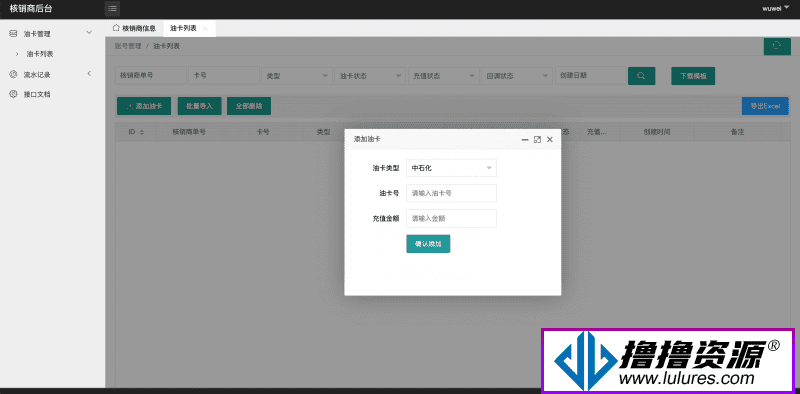Viewport: 800px width, 394px height.
Task: Click the home icon on 核销商信息 tab
Action: [x=116, y=28]
